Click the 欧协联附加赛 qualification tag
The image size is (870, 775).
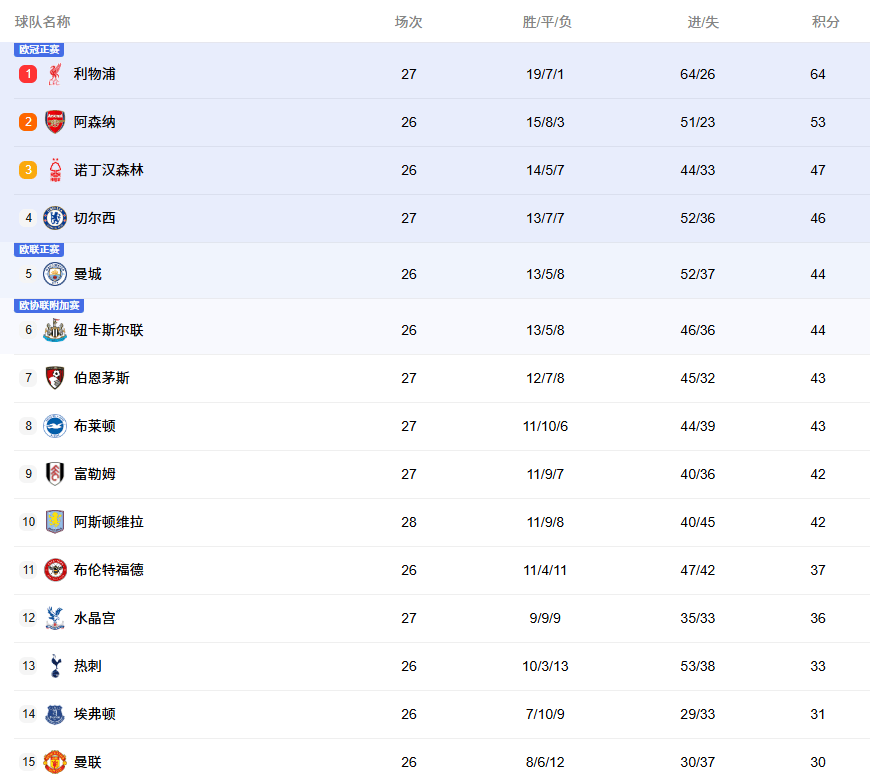[49, 306]
